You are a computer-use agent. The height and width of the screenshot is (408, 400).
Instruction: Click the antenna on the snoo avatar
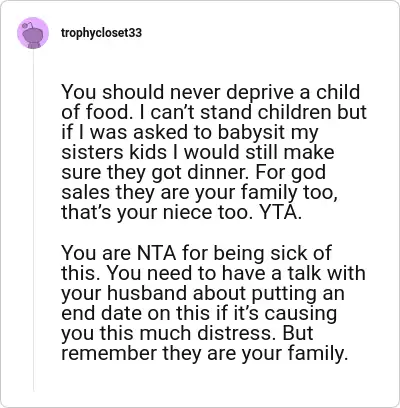[x=29, y=25]
